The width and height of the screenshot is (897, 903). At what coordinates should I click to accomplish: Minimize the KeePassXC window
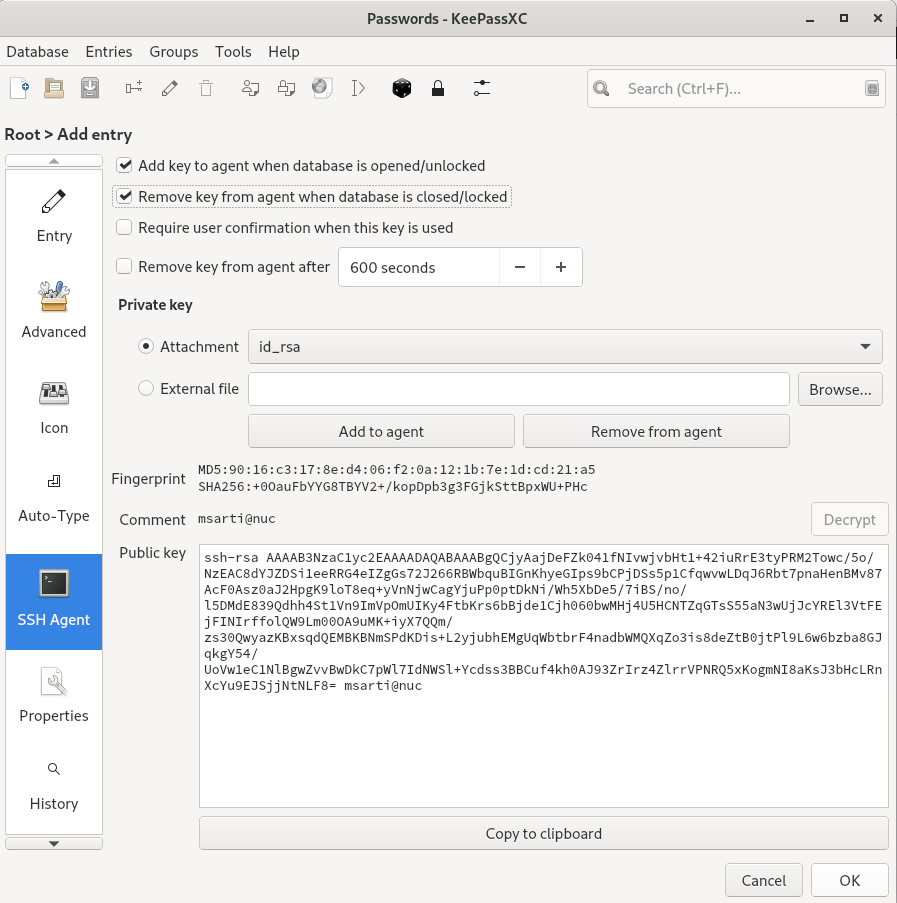click(x=810, y=19)
